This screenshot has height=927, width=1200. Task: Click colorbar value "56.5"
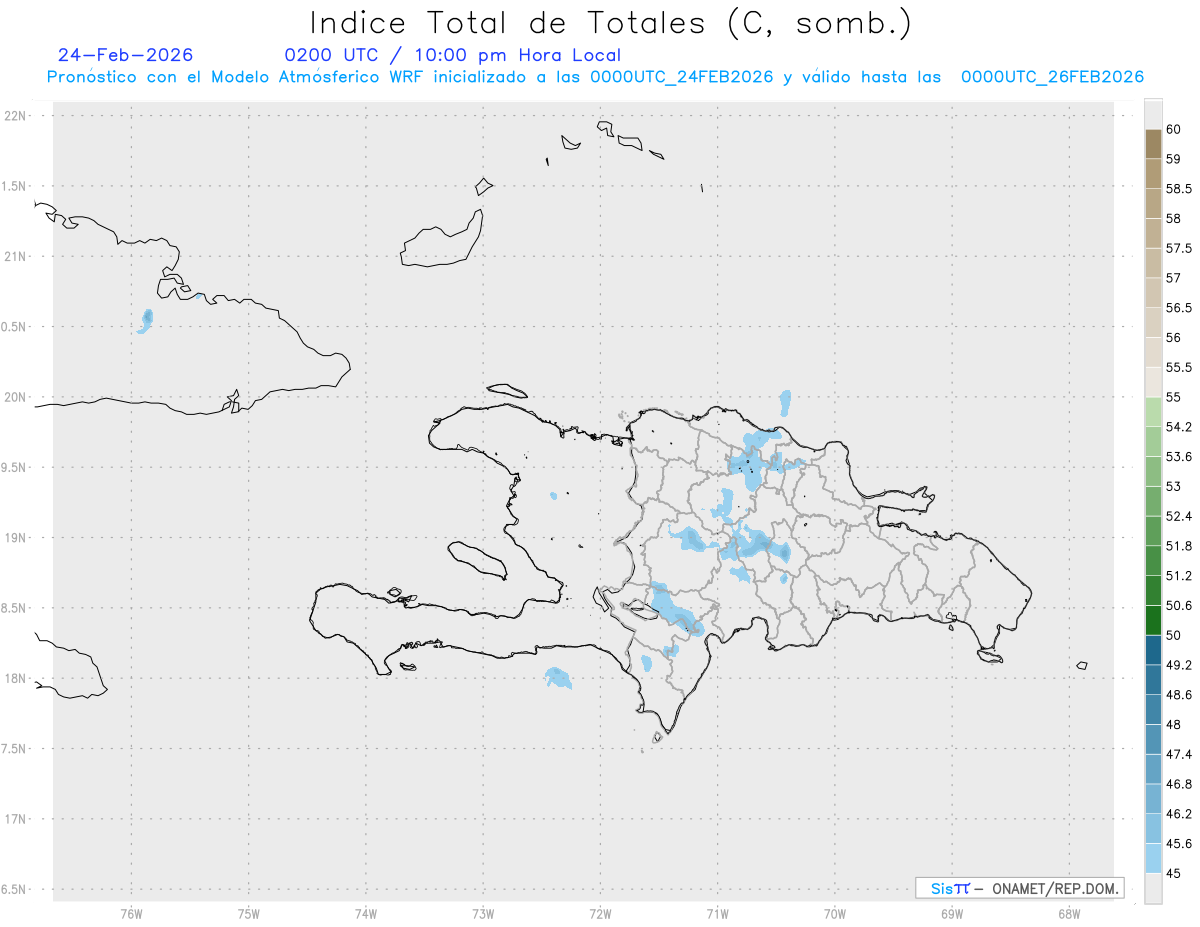(1178, 308)
